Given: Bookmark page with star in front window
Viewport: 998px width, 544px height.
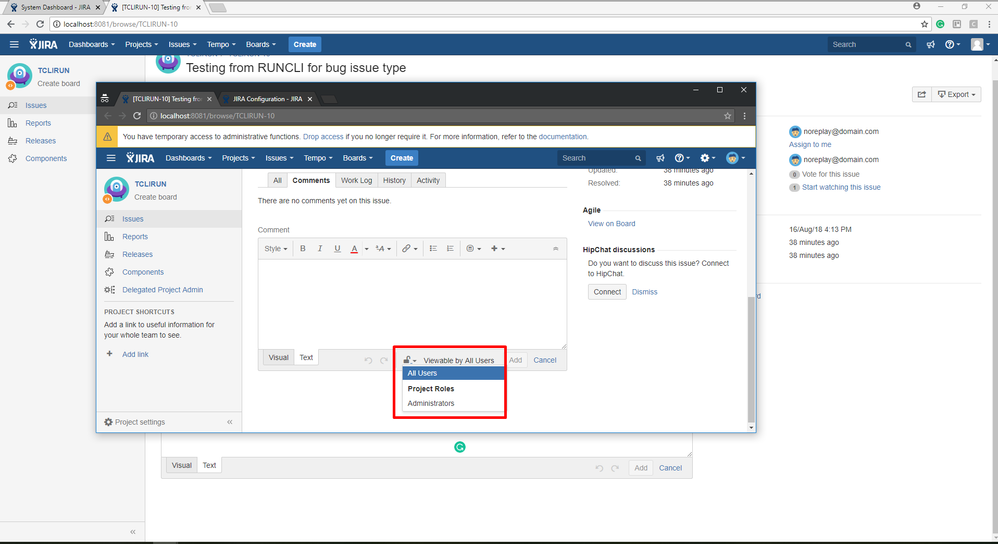Looking at the screenshot, I should 727,116.
